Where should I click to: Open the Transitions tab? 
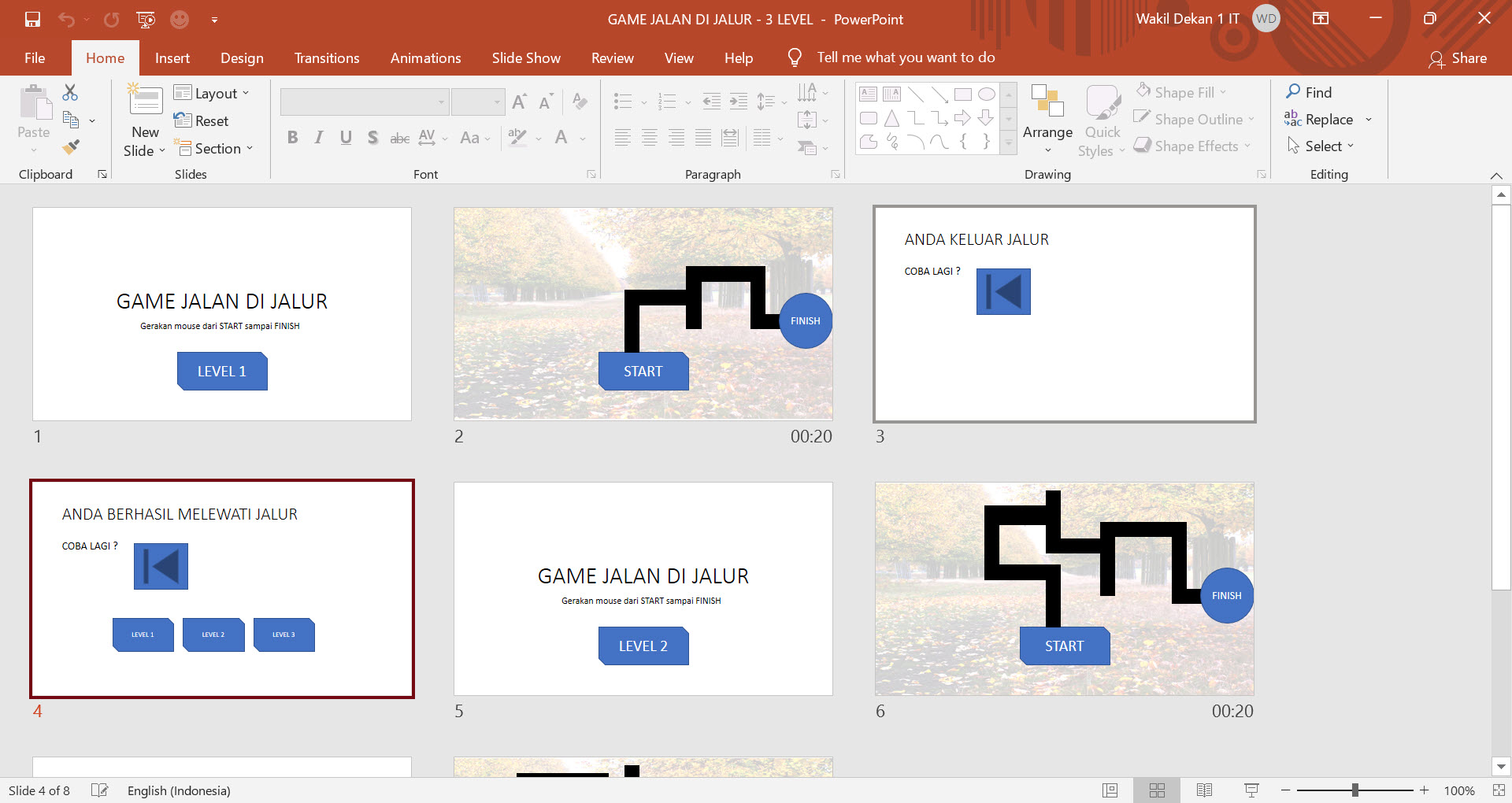(327, 58)
